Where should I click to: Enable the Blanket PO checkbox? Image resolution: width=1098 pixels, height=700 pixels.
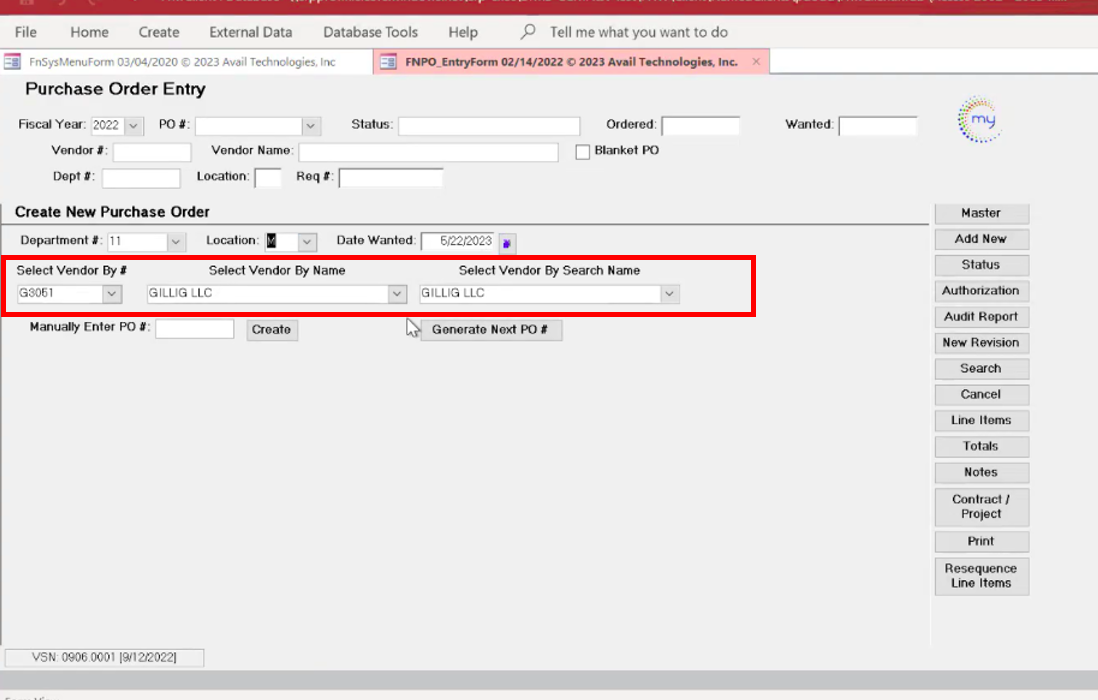(x=583, y=152)
